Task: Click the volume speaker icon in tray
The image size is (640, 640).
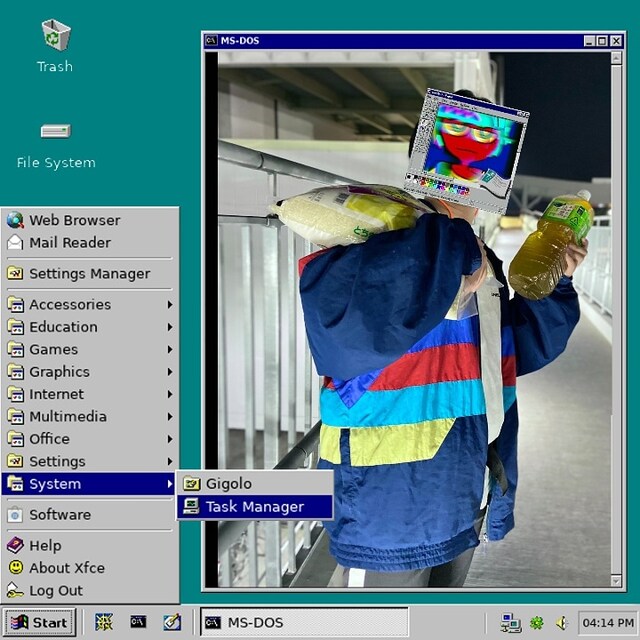Action: click(x=562, y=622)
